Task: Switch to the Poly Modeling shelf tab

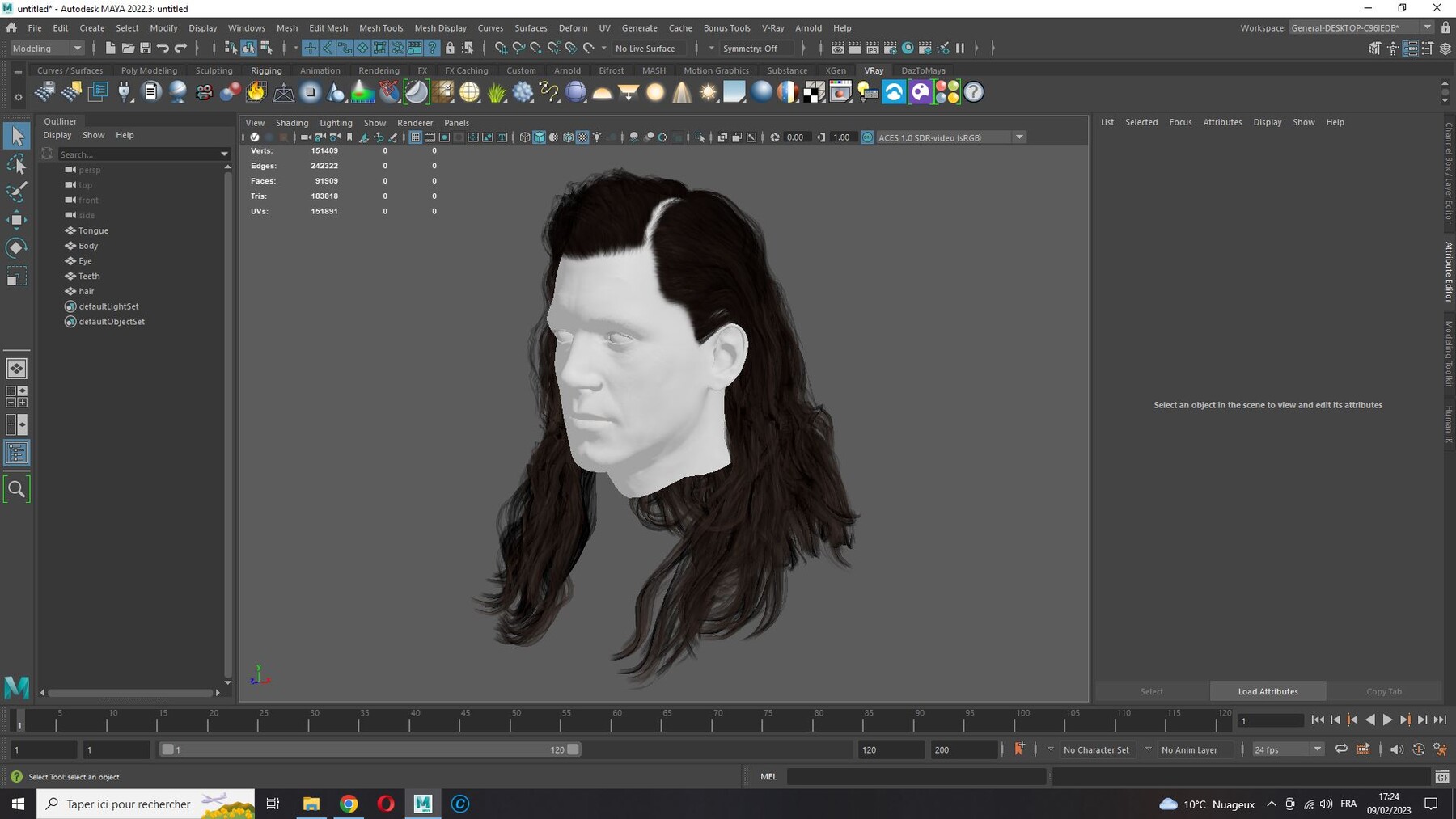Action: pyautogui.click(x=149, y=70)
